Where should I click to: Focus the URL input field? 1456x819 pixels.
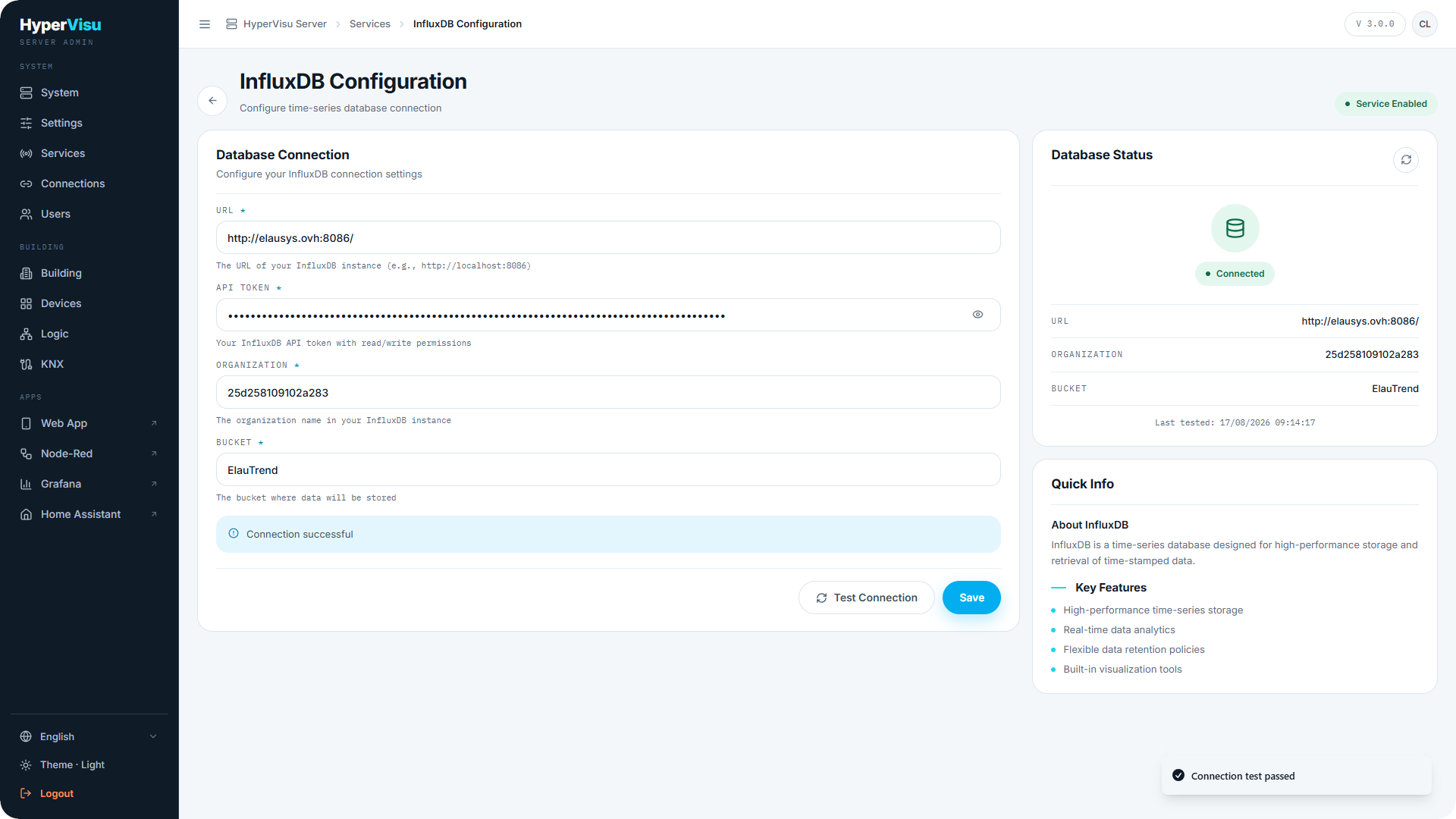pos(608,238)
